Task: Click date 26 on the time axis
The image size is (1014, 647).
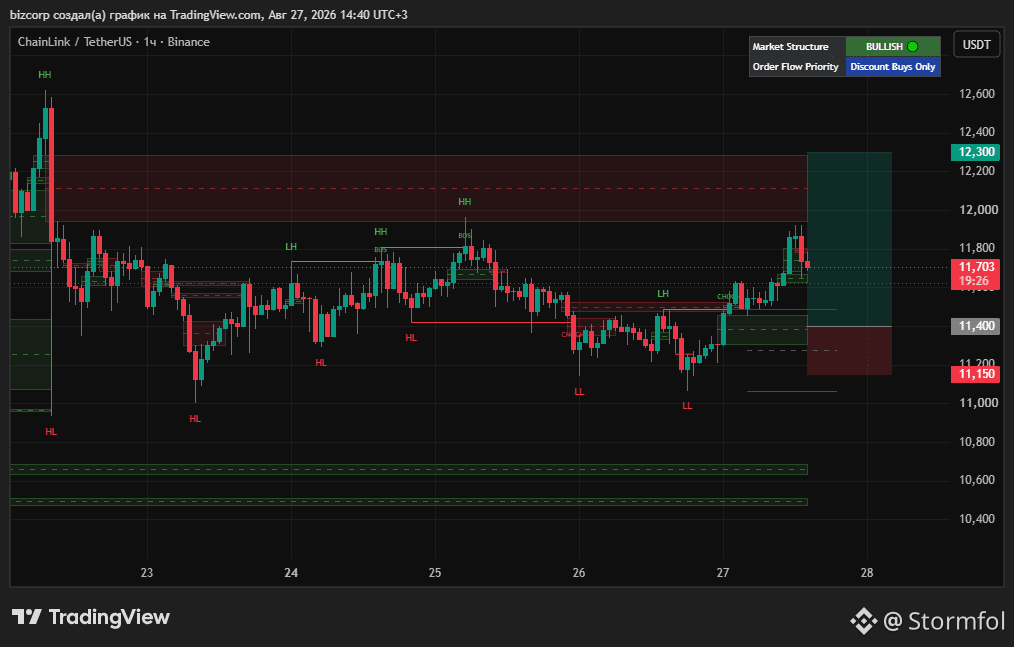Action: (x=579, y=573)
